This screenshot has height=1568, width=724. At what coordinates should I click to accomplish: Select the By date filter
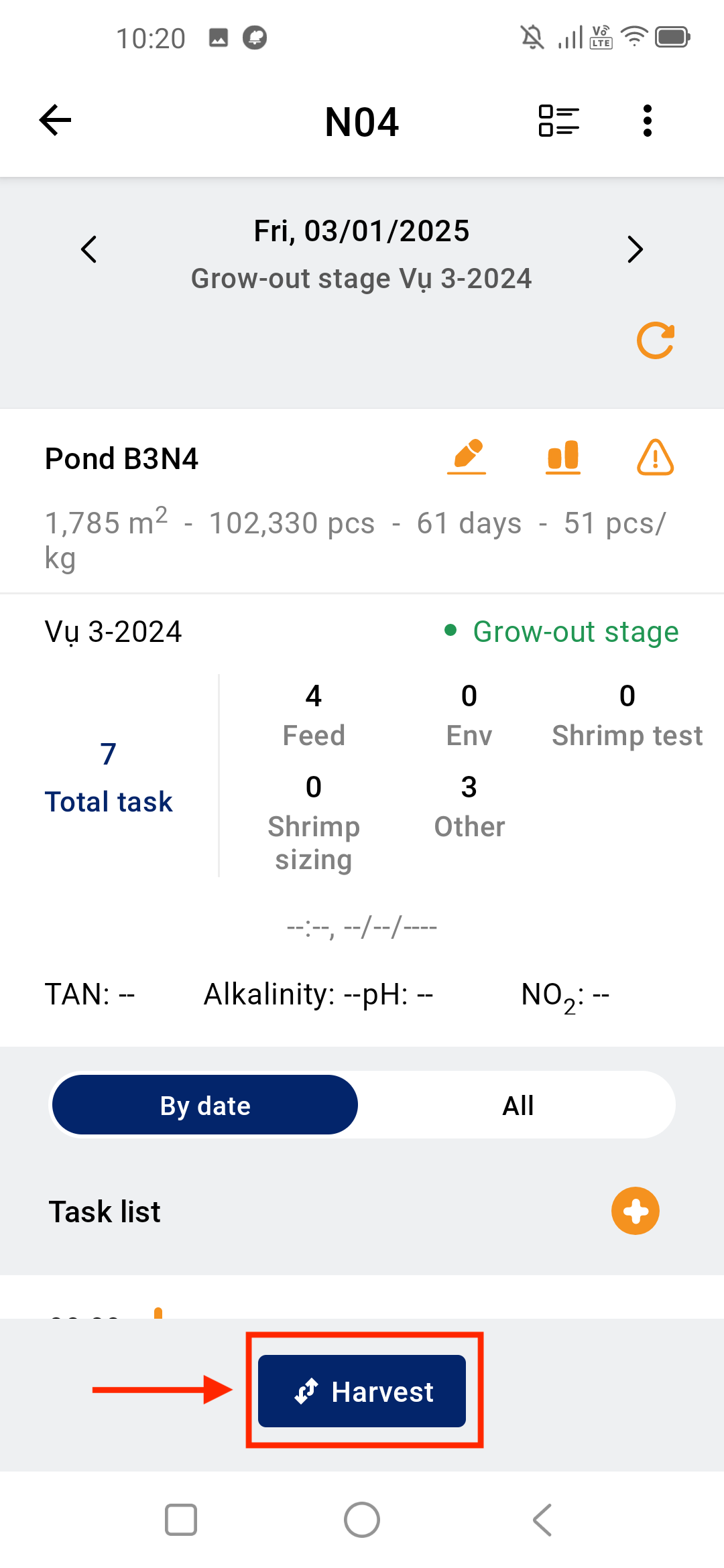[x=205, y=1105]
